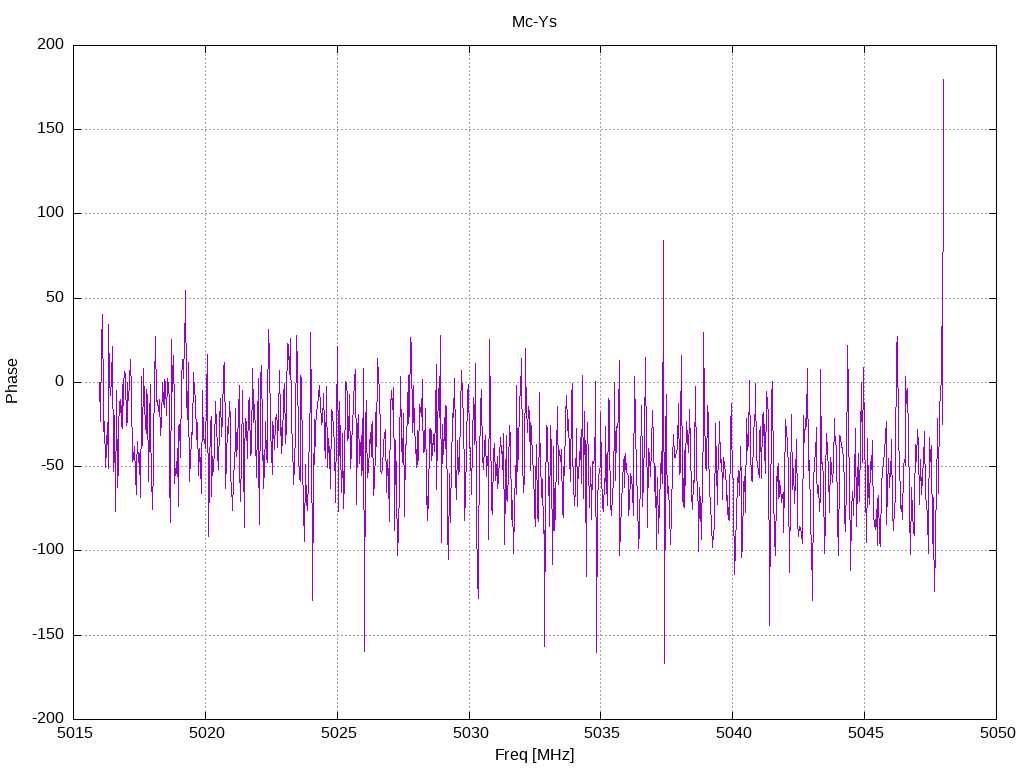Select the 5040 x-axis tick label

732,733
